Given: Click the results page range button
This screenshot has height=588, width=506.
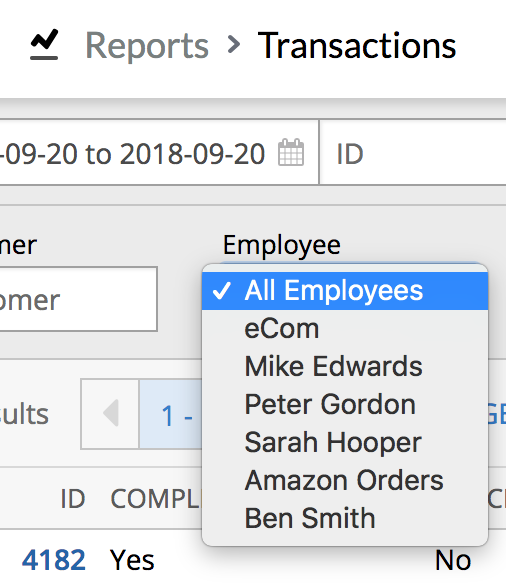Looking at the screenshot, I should pyautogui.click(x=171, y=414).
